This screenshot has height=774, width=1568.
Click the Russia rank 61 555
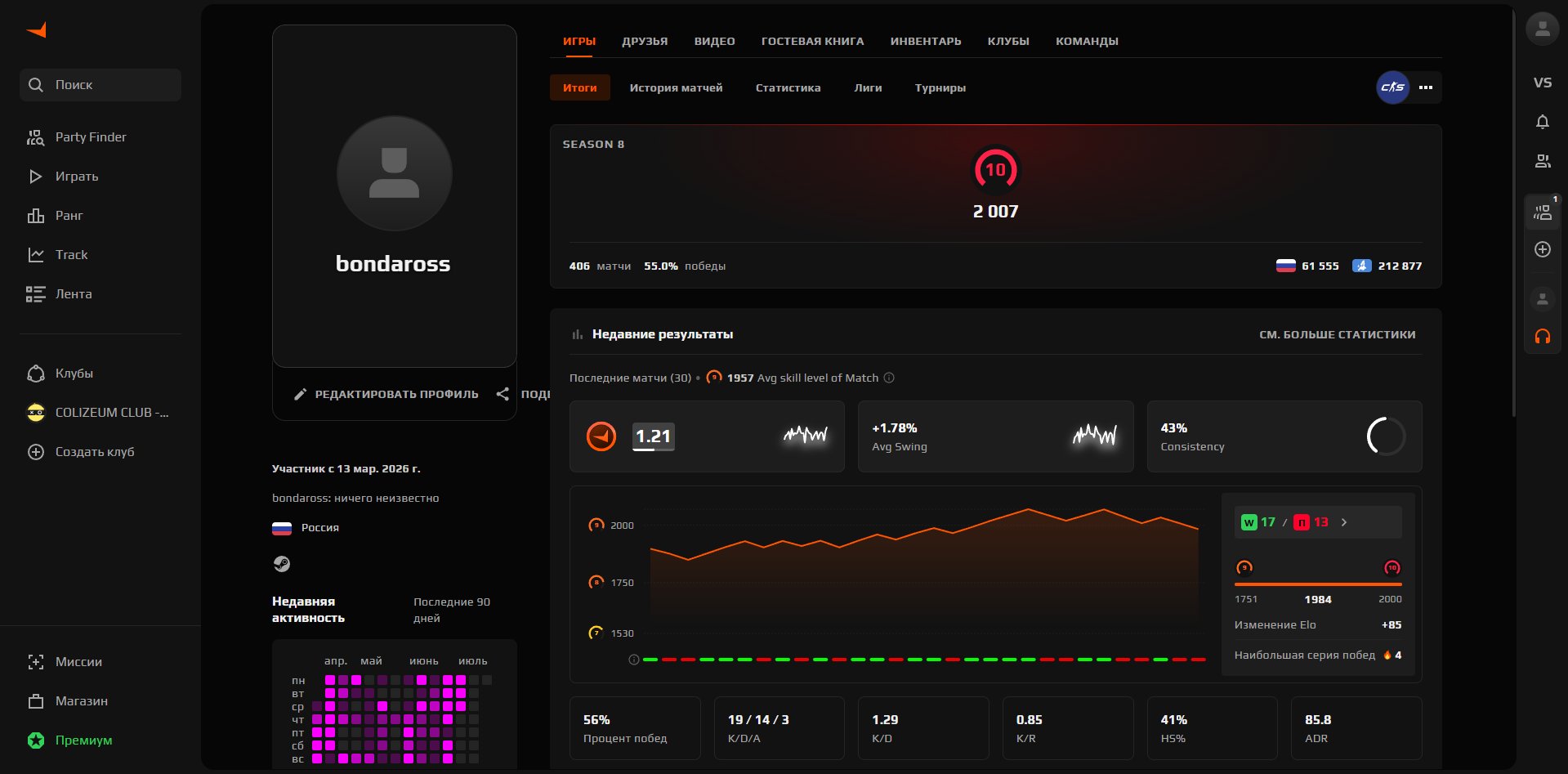[x=1307, y=266]
